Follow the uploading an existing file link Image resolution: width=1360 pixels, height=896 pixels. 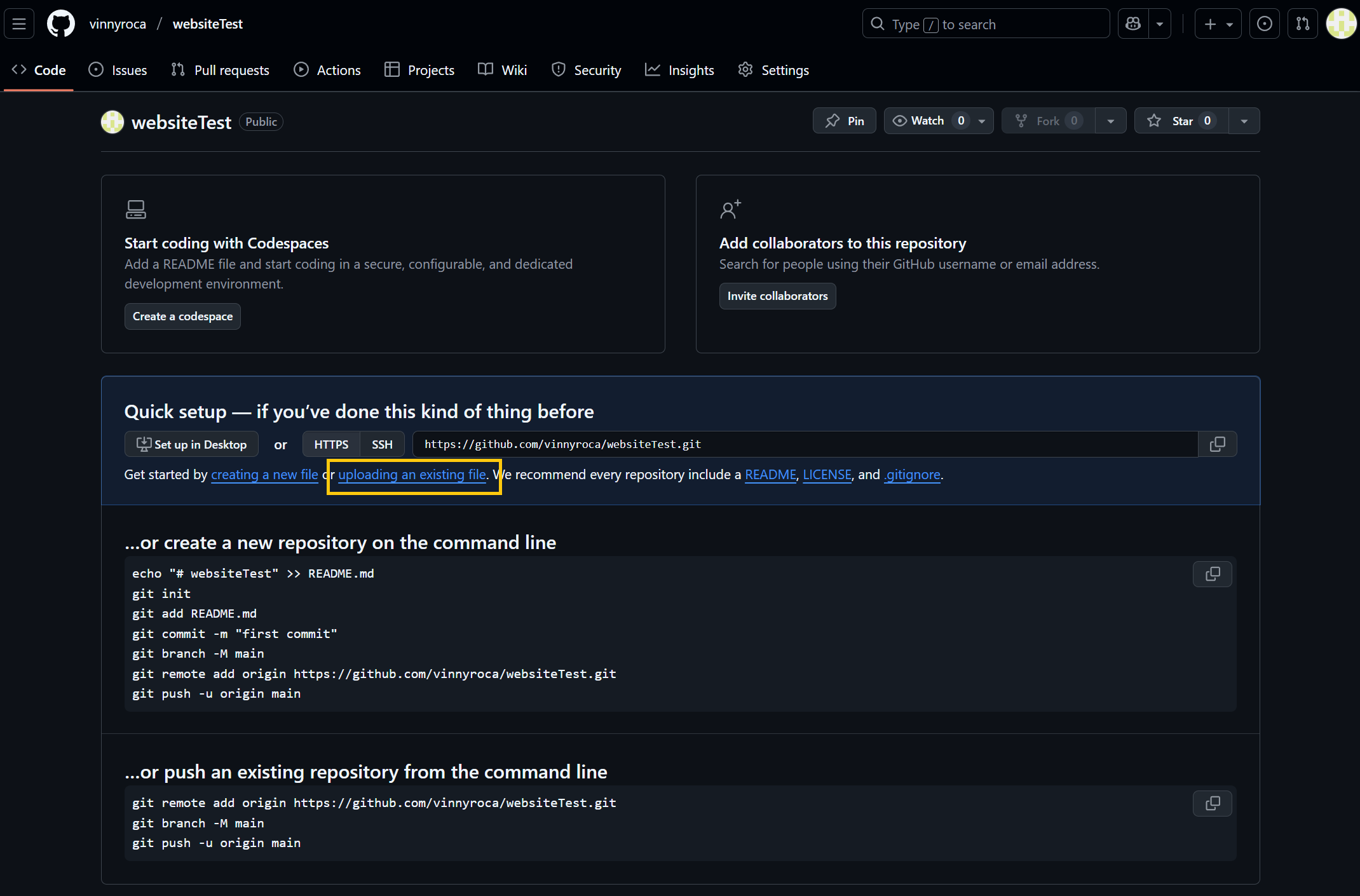point(412,475)
